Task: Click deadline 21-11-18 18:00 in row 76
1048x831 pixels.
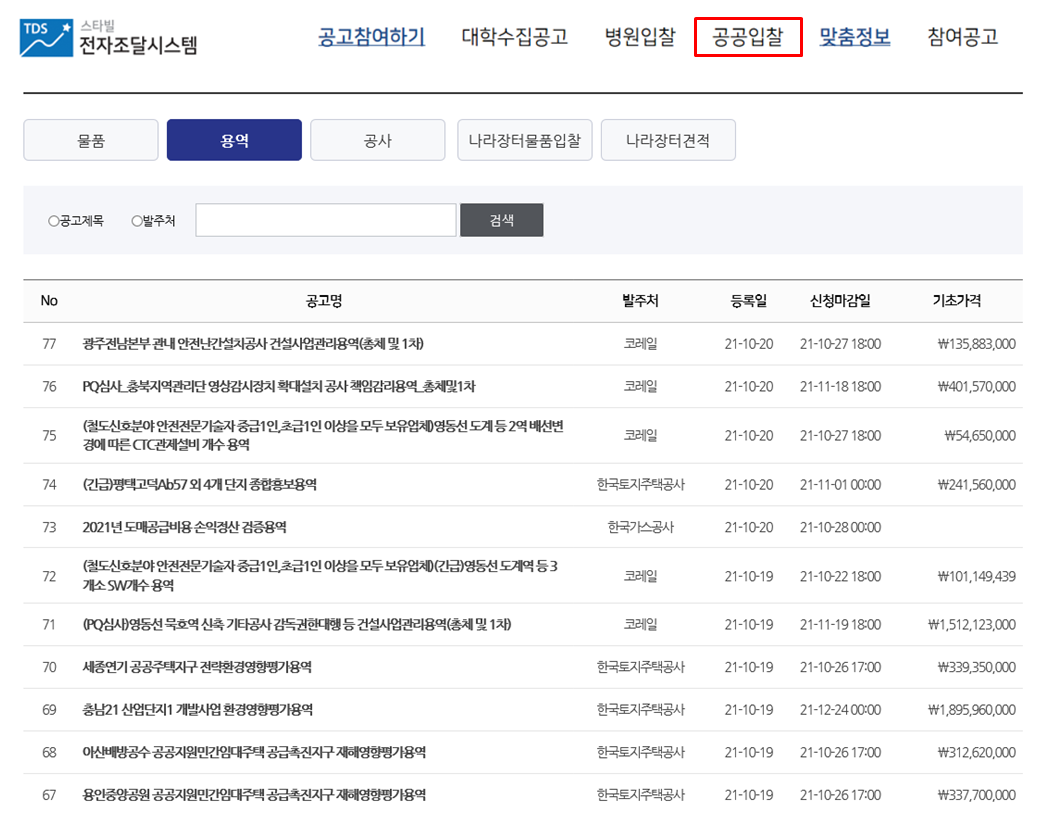Action: 840,386
